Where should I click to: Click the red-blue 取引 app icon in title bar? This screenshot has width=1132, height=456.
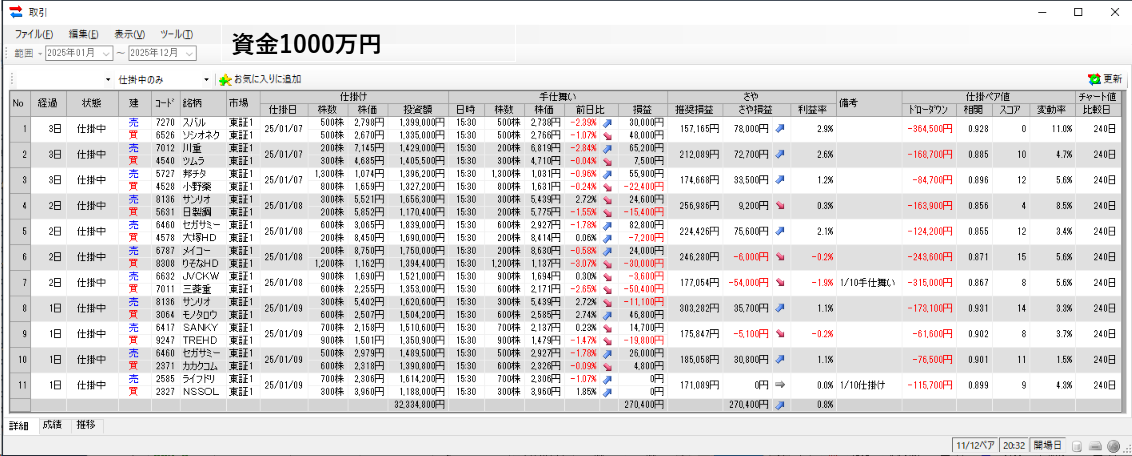tap(15, 12)
